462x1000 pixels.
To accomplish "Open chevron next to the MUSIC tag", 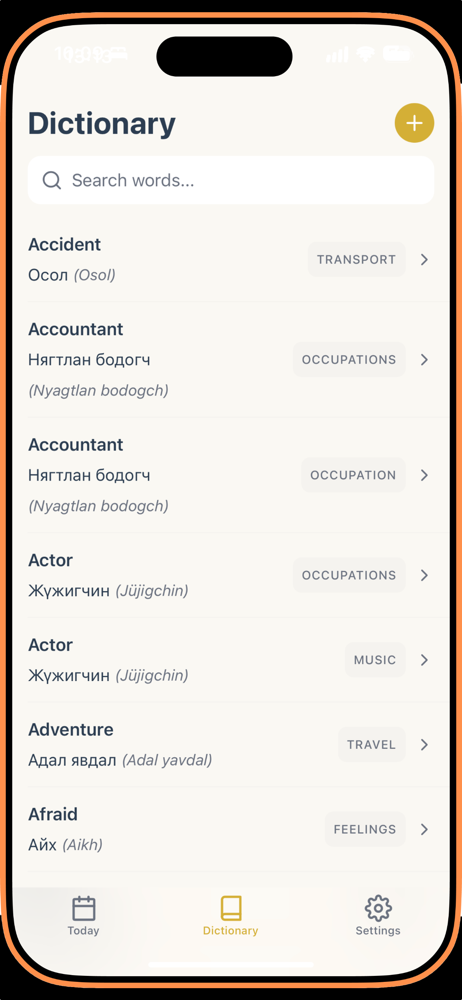I will pos(424,660).
